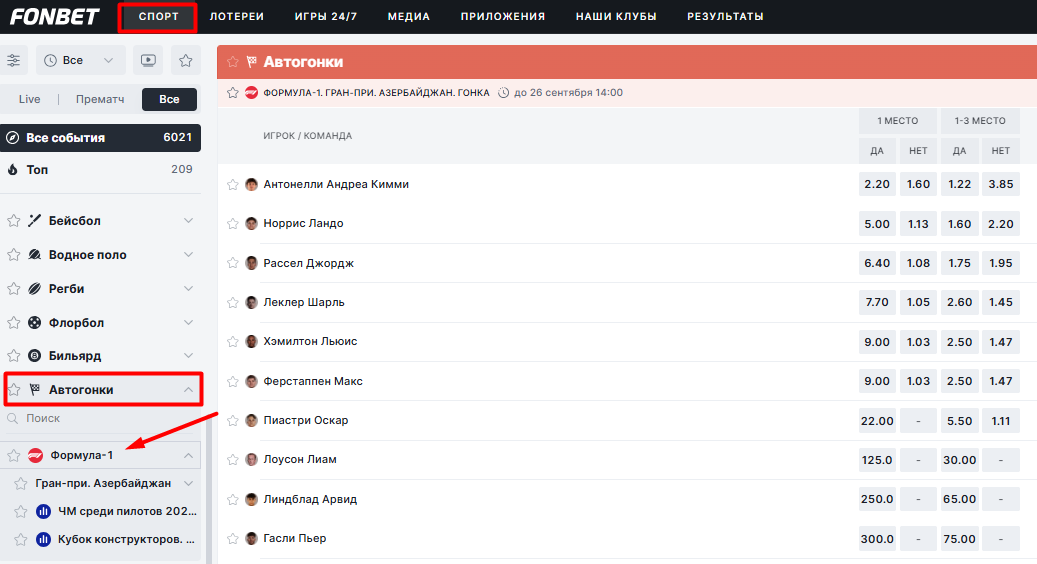Open the ПРИЛОЖЕНИЯ menu
The height and width of the screenshot is (564, 1037).
[x=503, y=17]
